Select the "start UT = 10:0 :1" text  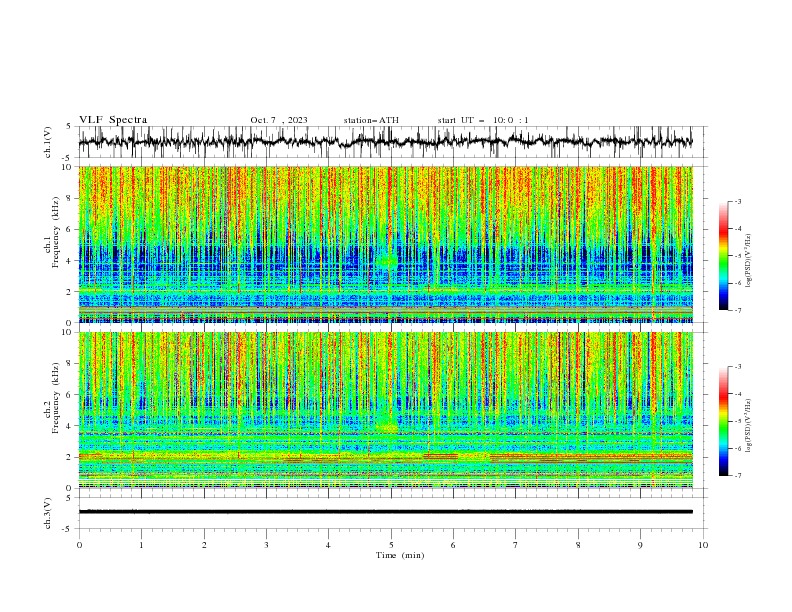(x=483, y=120)
